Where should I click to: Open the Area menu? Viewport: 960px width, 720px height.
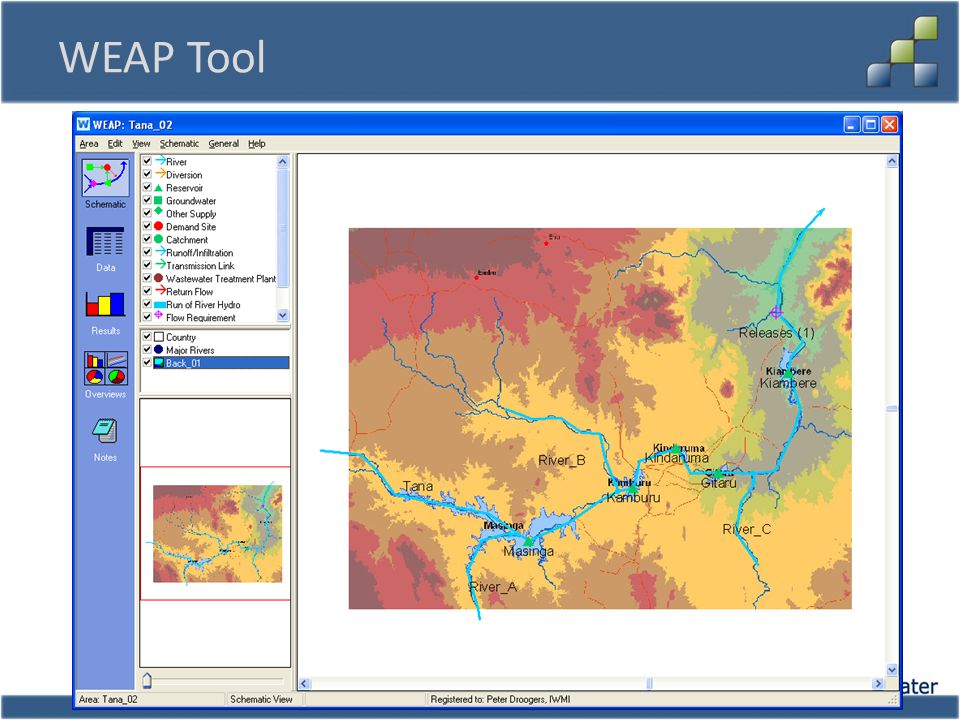coord(89,144)
